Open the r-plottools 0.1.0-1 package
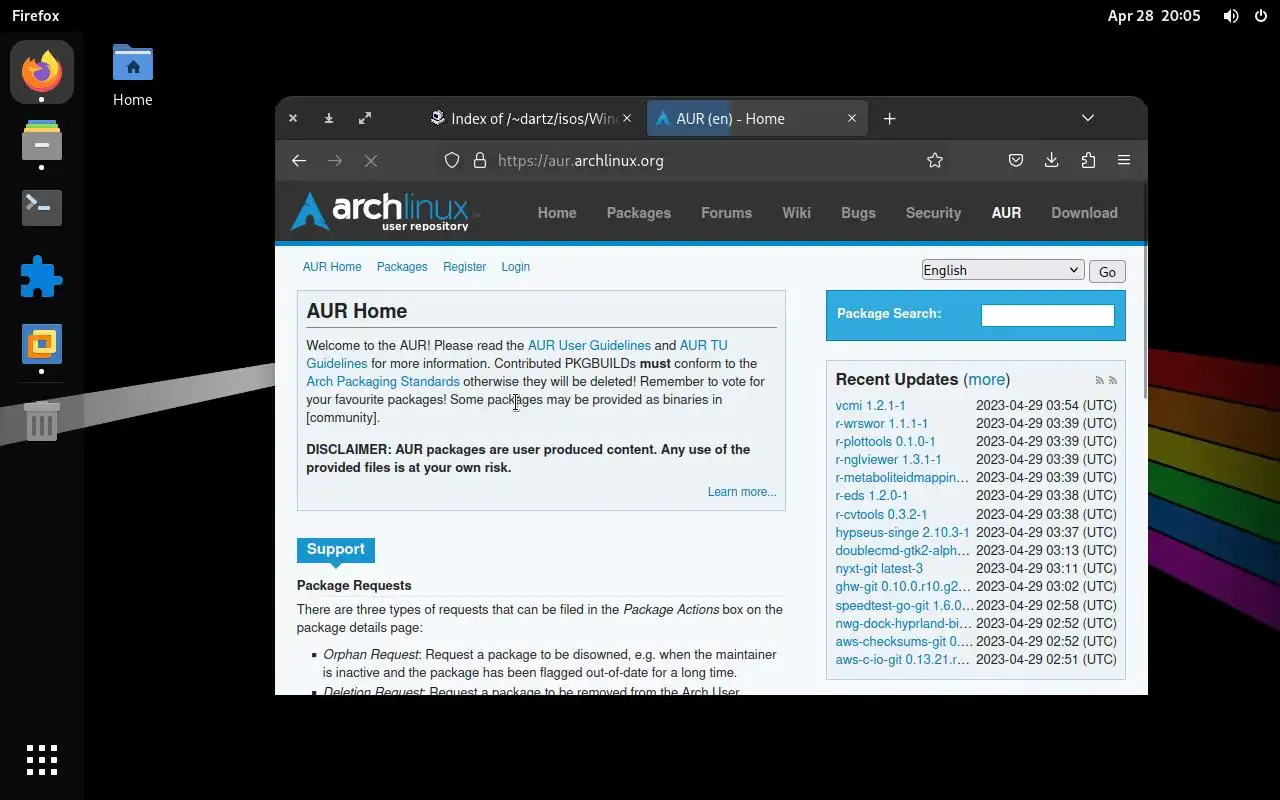The height and width of the screenshot is (800, 1280). [x=885, y=441]
